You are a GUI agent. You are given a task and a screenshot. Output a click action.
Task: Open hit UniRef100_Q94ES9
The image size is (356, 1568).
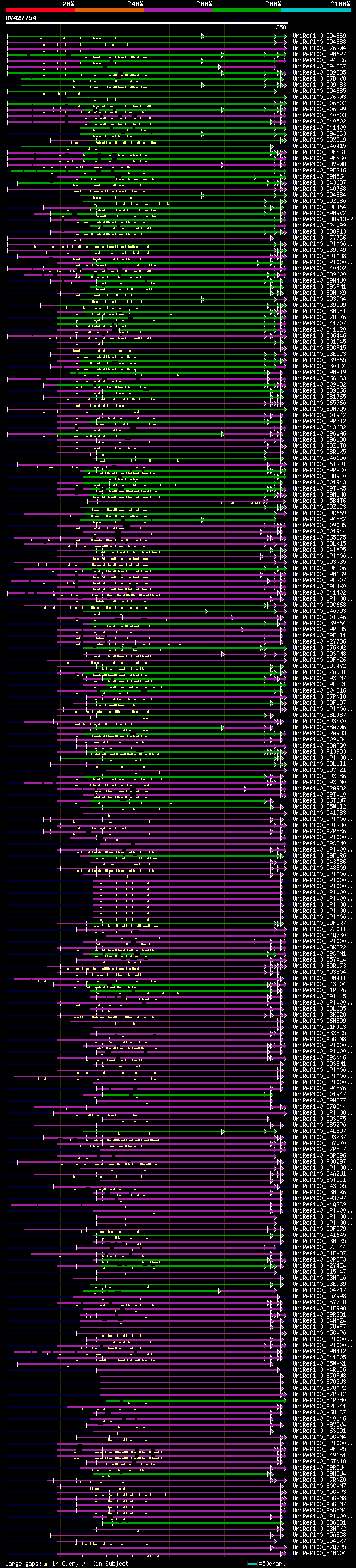pyautogui.click(x=319, y=36)
